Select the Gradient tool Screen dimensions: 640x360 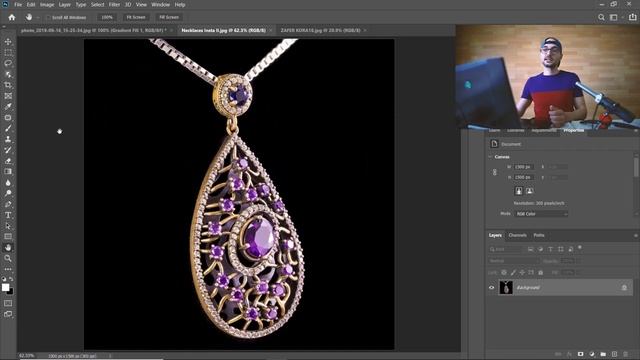pyautogui.click(x=8, y=171)
